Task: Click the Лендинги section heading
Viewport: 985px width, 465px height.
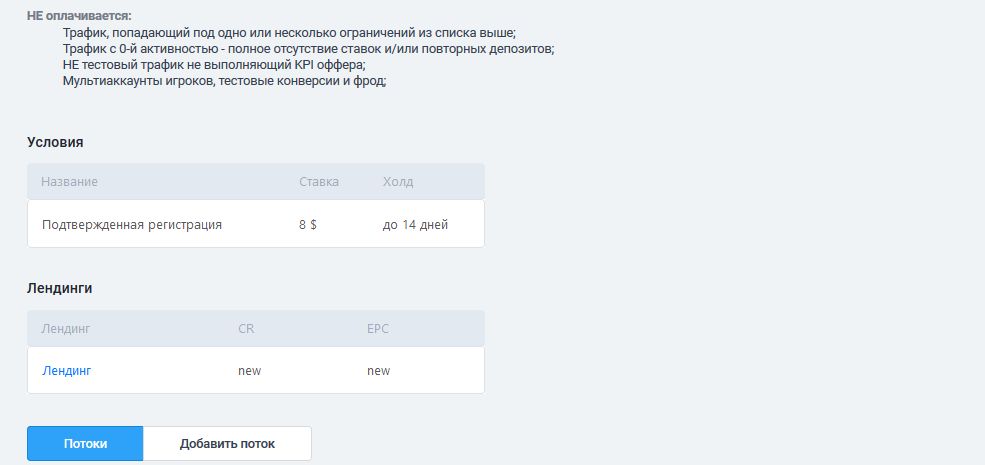Action: [59, 288]
